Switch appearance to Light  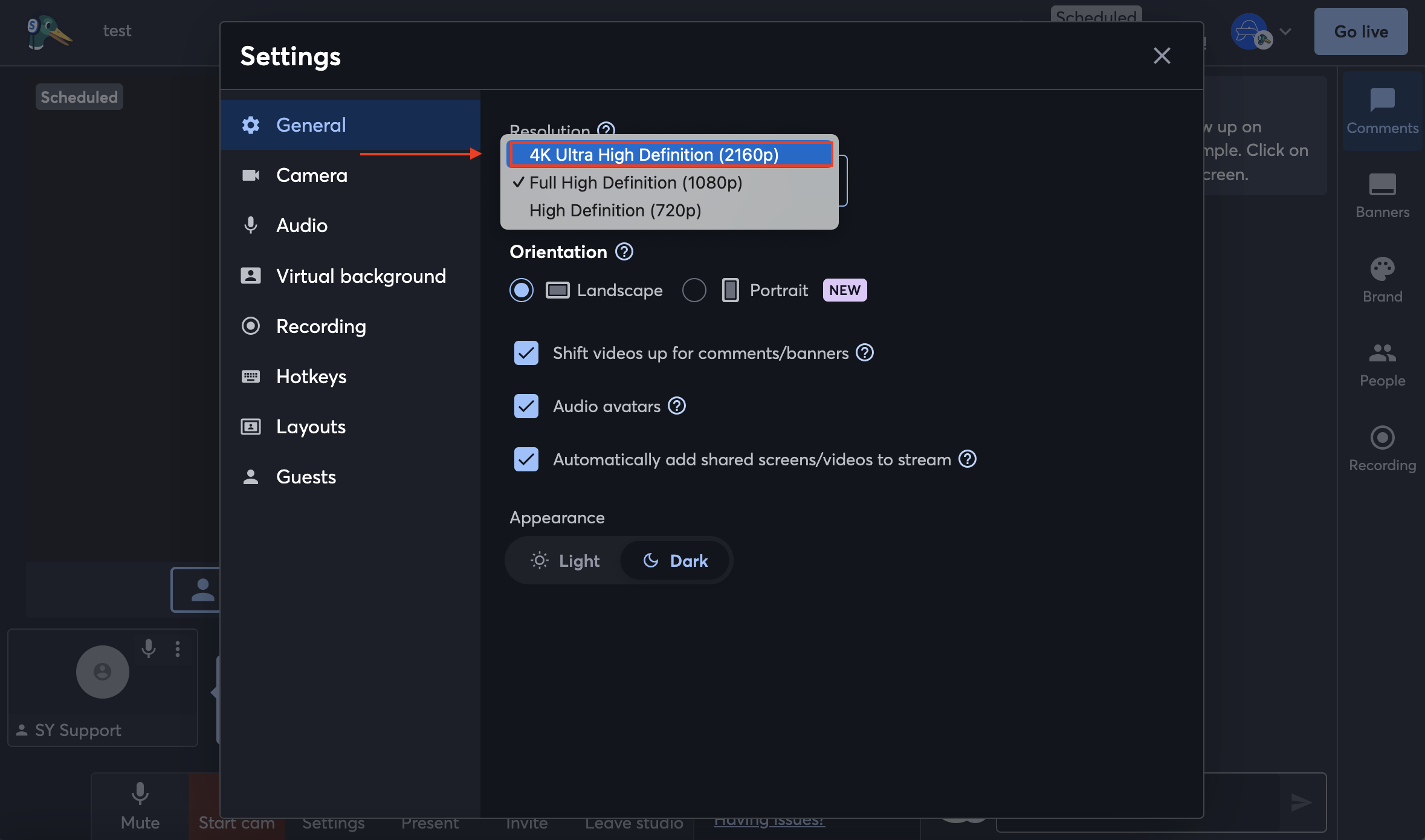(564, 561)
